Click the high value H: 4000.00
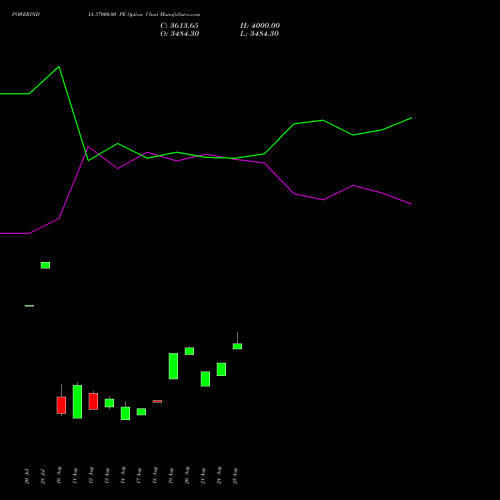The width and height of the screenshot is (500, 500). 260,26
